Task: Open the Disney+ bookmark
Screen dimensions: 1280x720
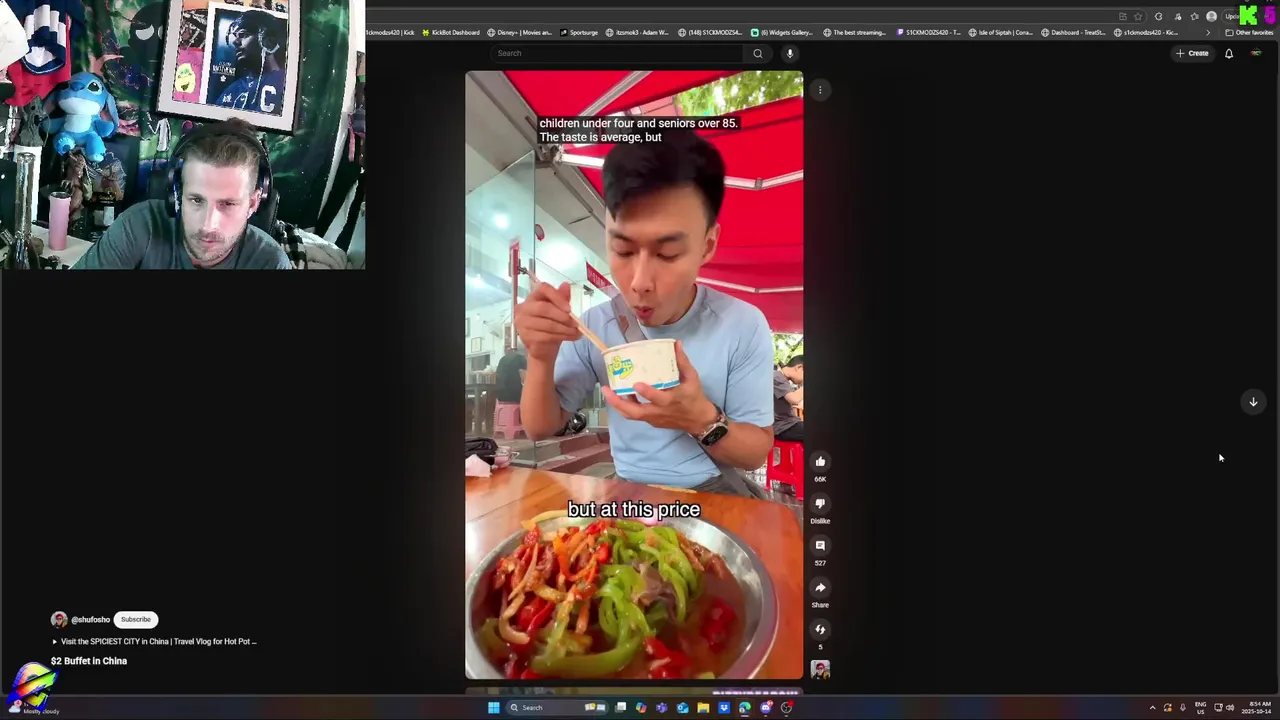Action: 521,32
